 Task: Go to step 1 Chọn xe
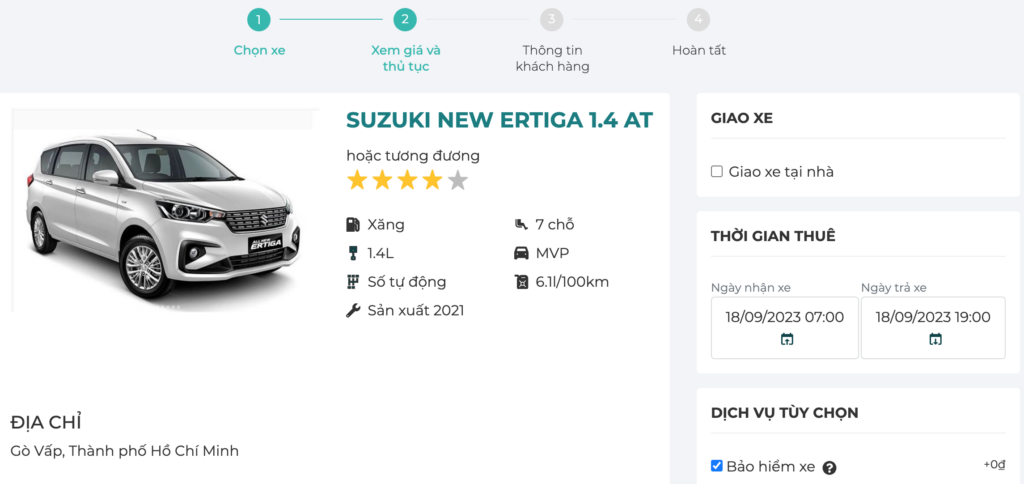pyautogui.click(x=259, y=20)
